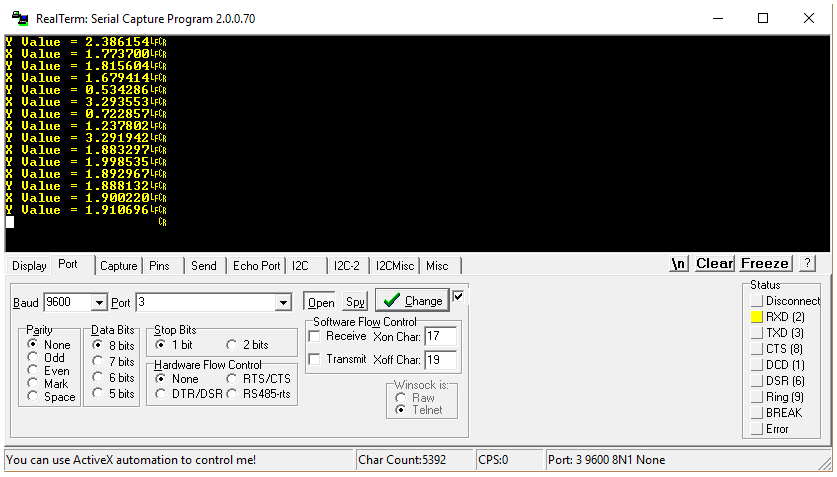Choose 7 bits for data bits
Viewport: 837px width, 477px height.
97,361
